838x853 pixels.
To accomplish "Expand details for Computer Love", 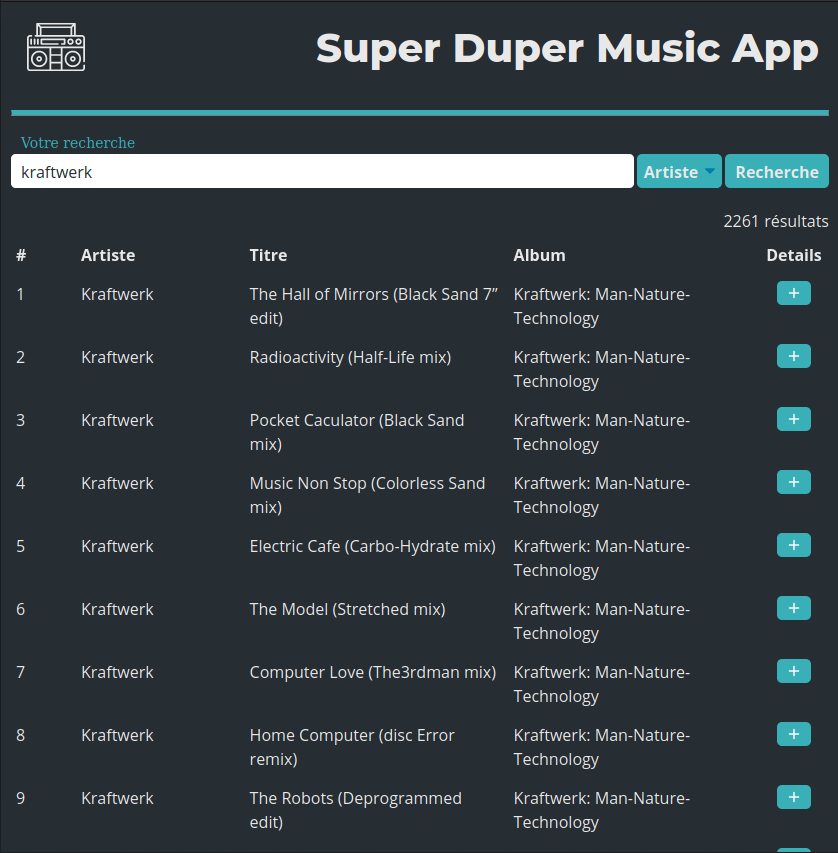I will 793,671.
